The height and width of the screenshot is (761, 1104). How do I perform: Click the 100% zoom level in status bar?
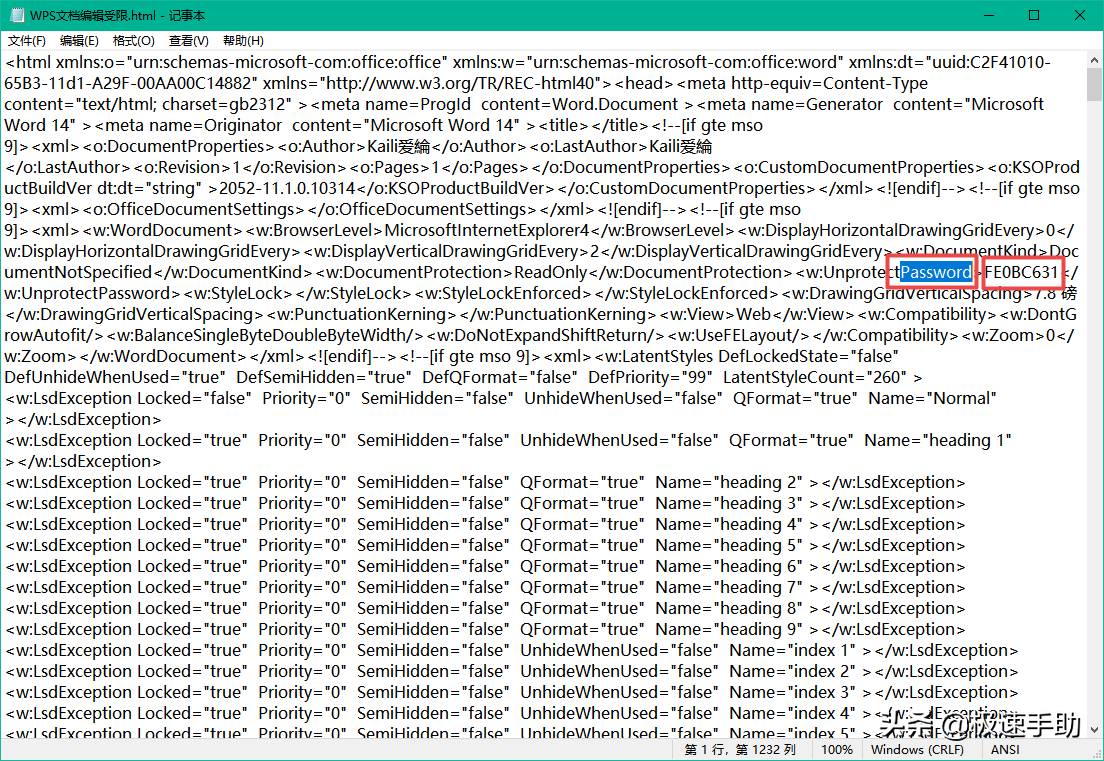point(837,749)
